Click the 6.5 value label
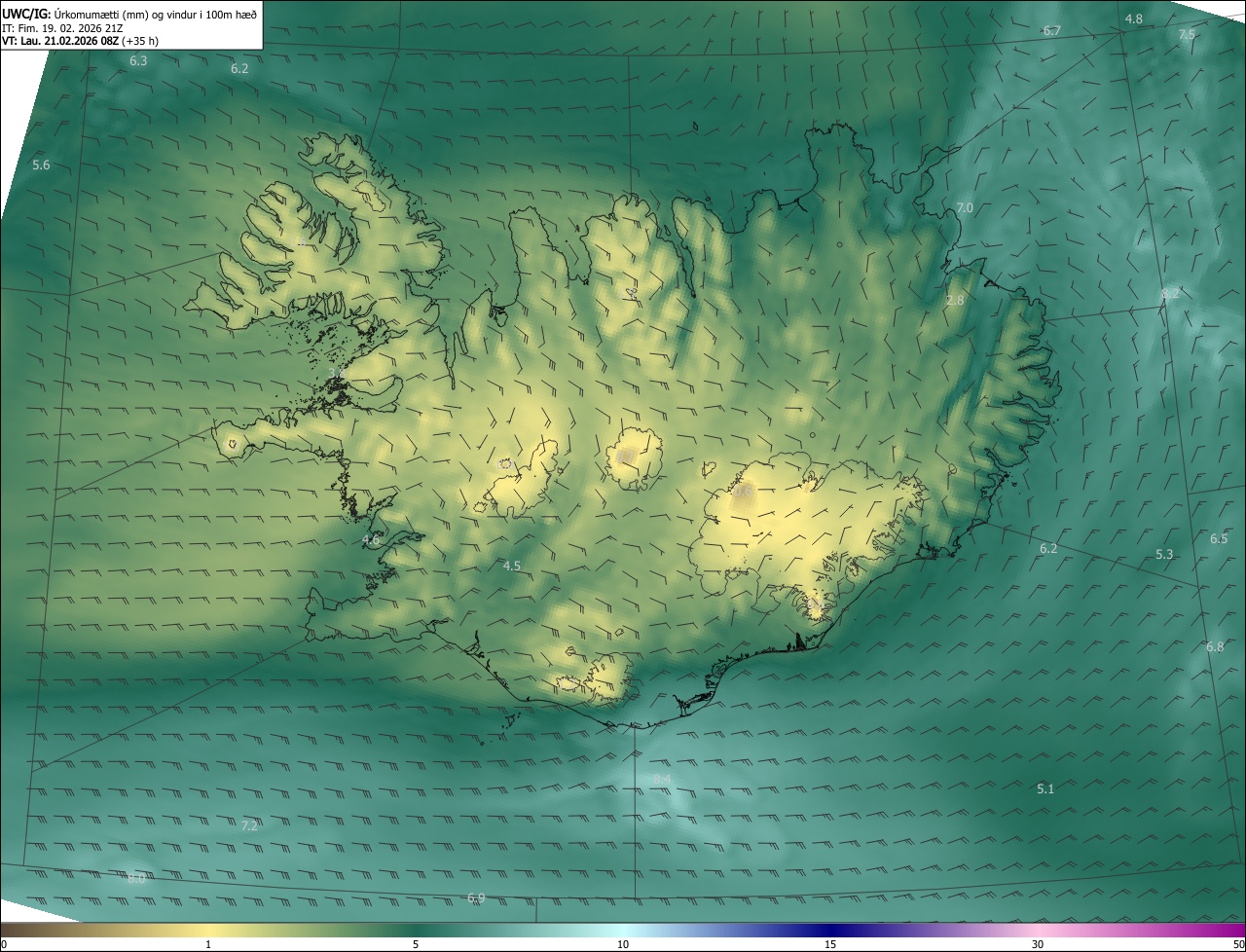The width and height of the screenshot is (1246, 952). coord(1219,539)
